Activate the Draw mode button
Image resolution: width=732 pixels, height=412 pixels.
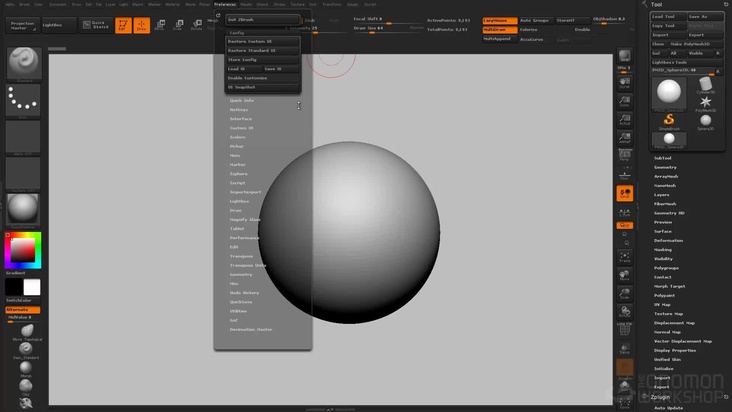click(141, 26)
